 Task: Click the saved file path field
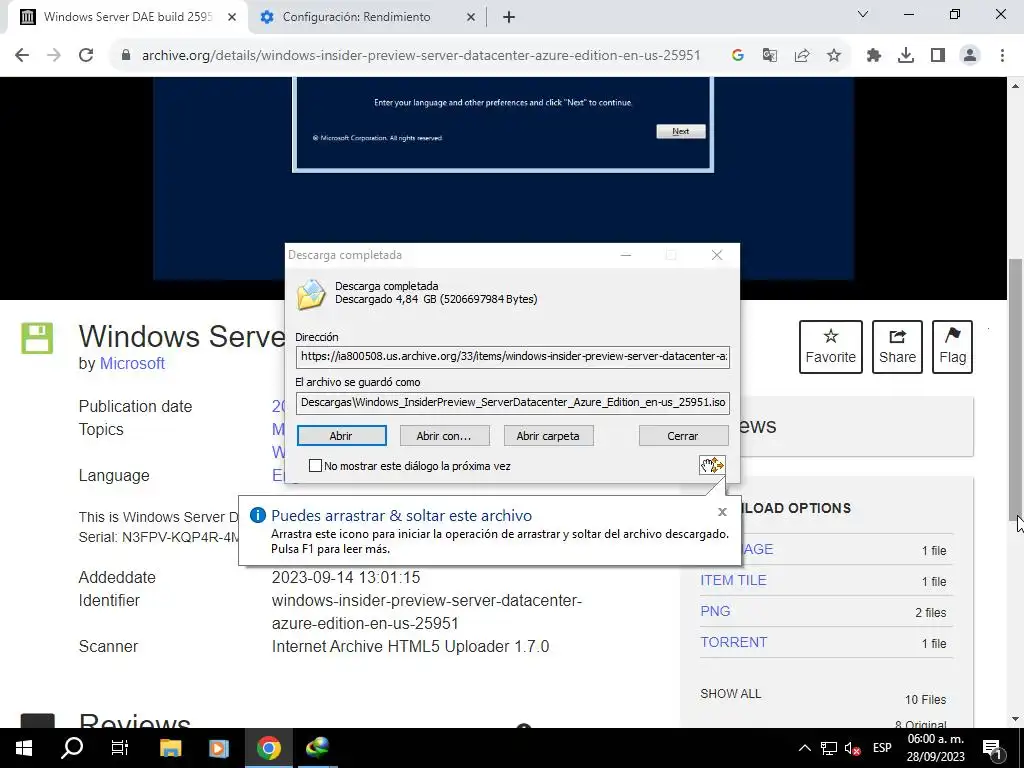pyautogui.click(x=513, y=402)
